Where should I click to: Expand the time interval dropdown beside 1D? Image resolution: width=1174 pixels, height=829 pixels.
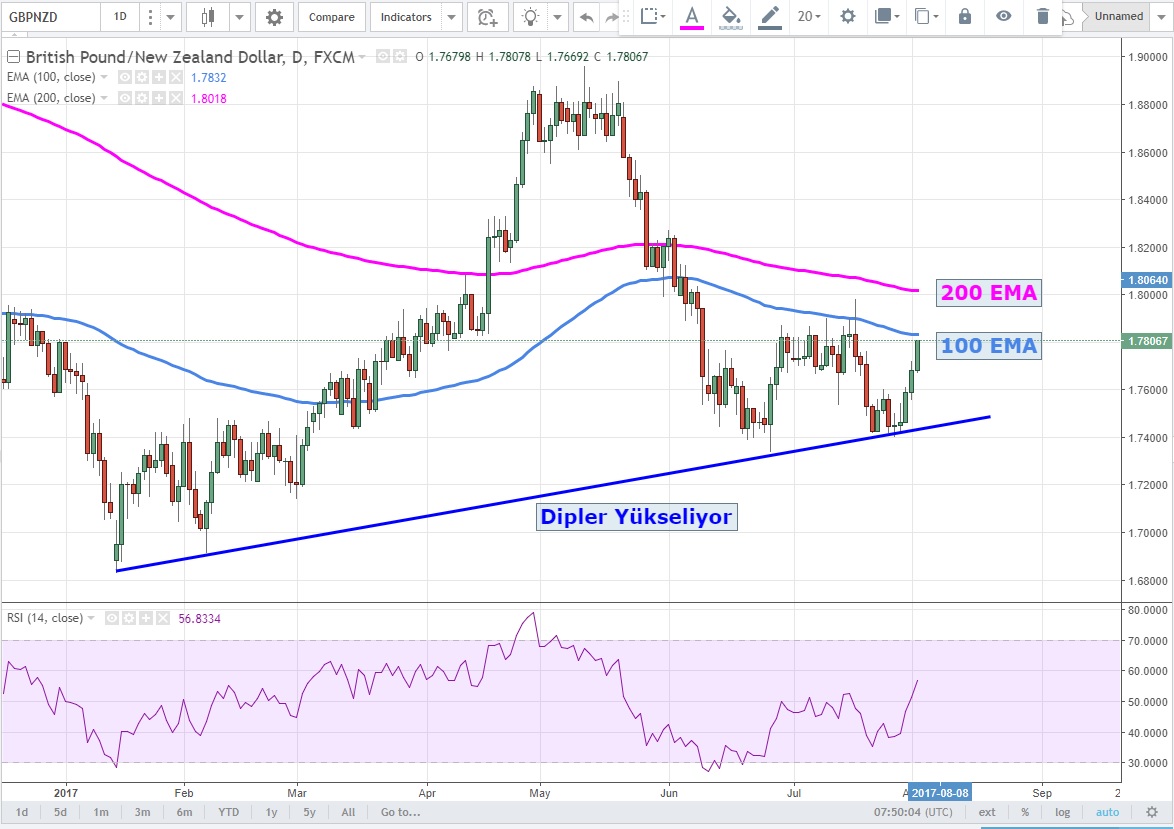pos(171,17)
